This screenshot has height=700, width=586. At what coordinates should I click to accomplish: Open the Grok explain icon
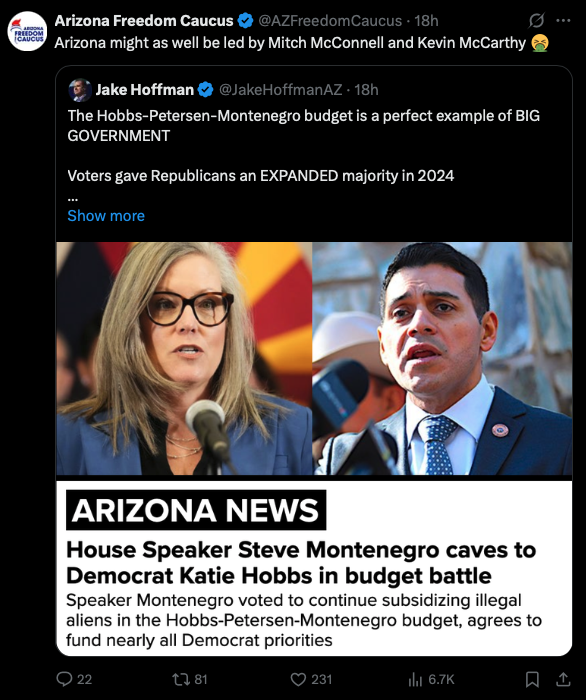tap(536, 21)
